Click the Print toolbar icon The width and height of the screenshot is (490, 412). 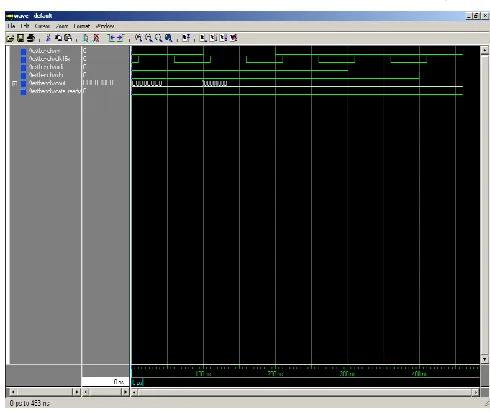[x=31, y=38]
